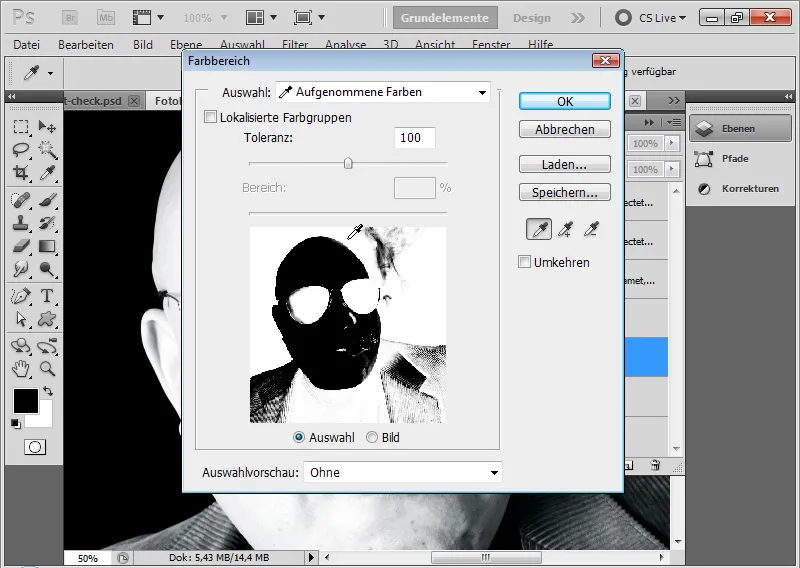The width and height of the screenshot is (800, 568).
Task: Open the Ebenen panel
Action: [740, 128]
